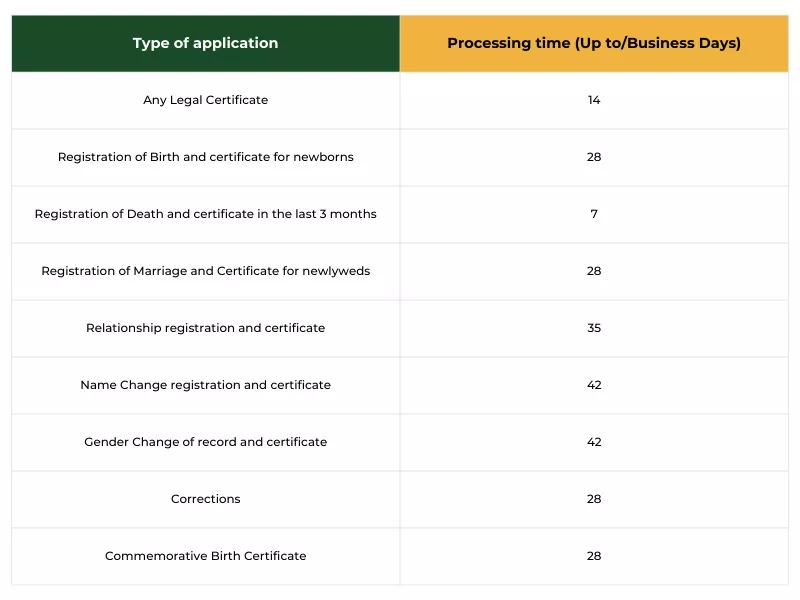Click the 28 days value for Birth registration

point(594,157)
